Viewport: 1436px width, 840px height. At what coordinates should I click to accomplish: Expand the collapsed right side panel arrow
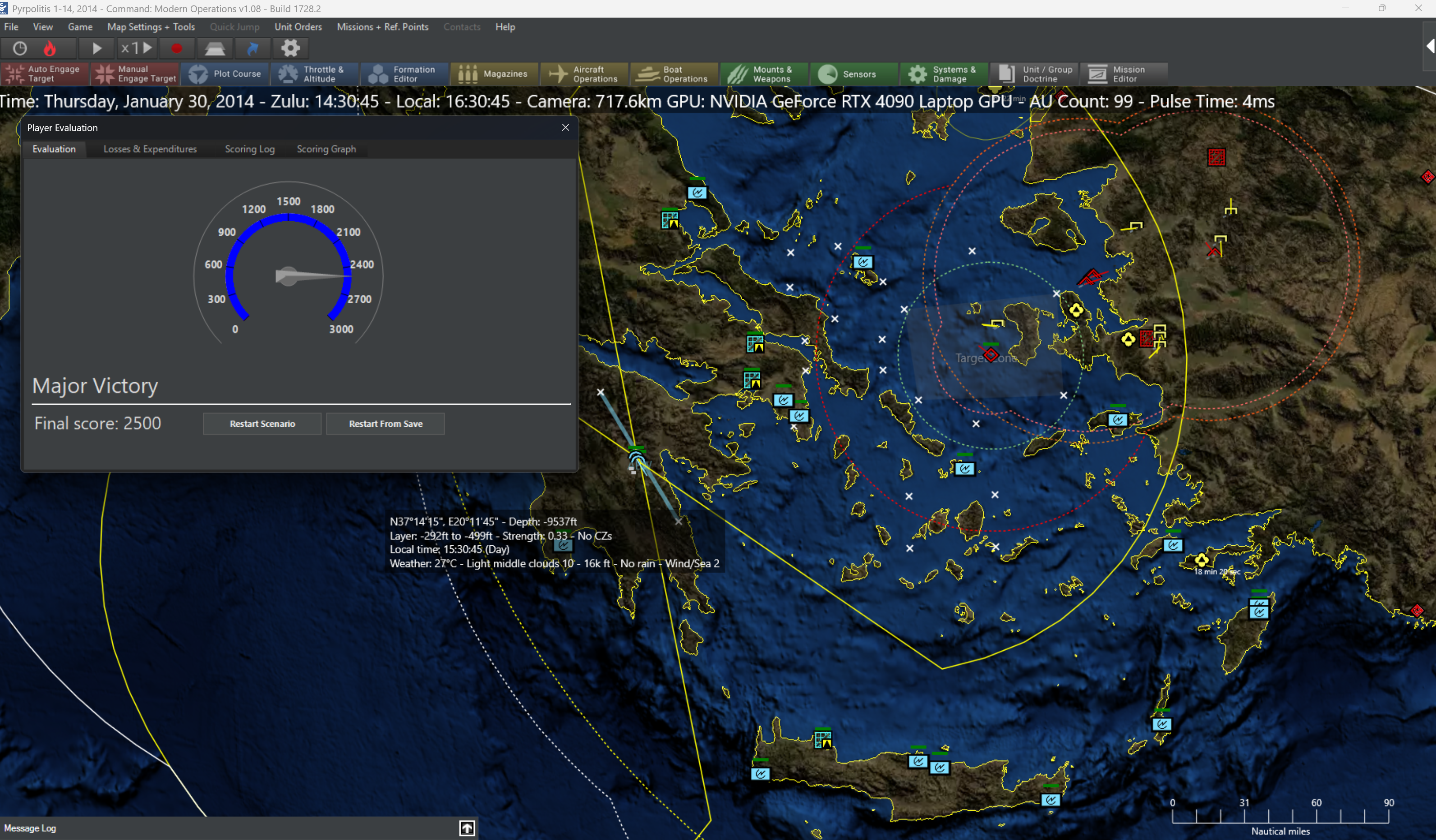pyautogui.click(x=1429, y=46)
